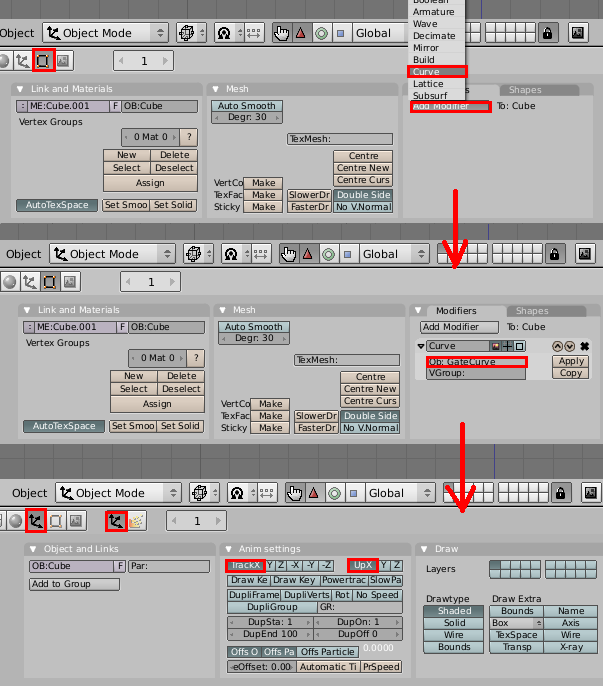Viewport: 603px width, 686px height.
Task: Adjust the eOffset 0.00 slider
Action: tap(262, 667)
